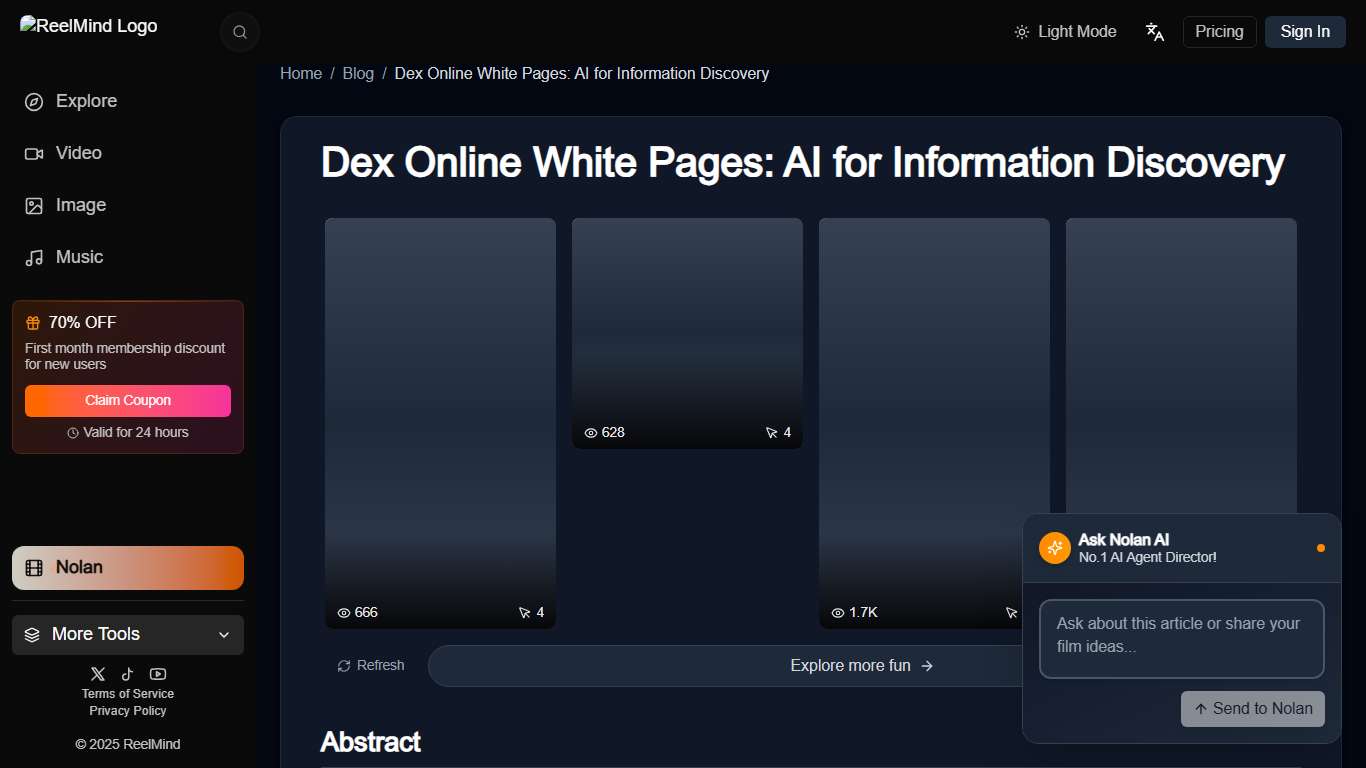
Task: Open the Blog breadcrumb link
Action: pos(358,73)
